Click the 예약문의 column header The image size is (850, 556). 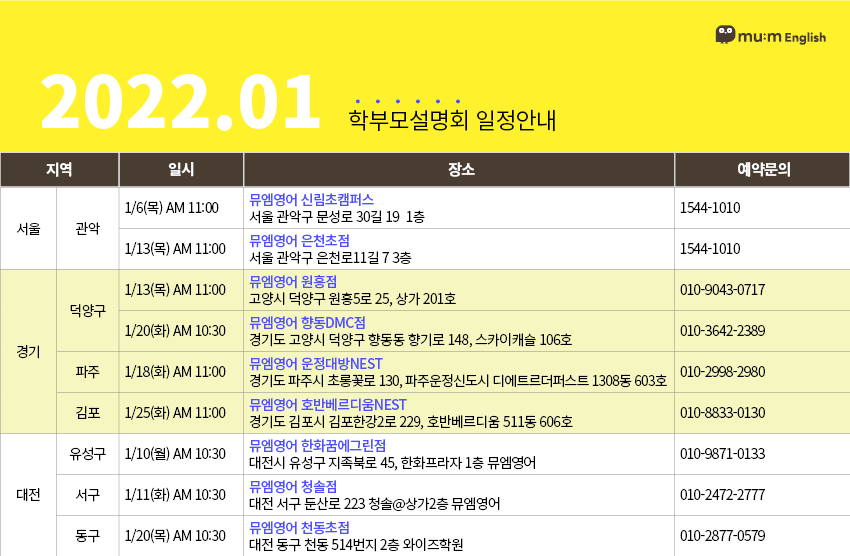(x=762, y=170)
